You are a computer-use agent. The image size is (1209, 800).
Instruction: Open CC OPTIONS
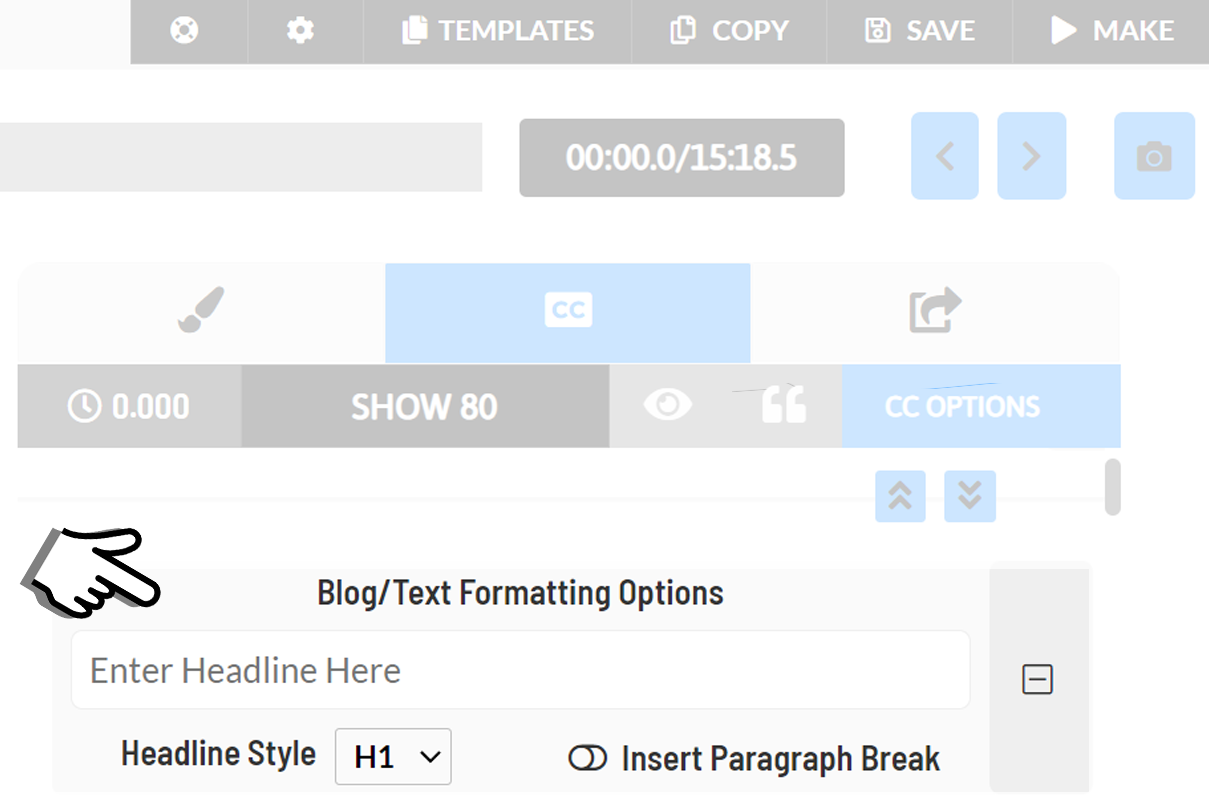[962, 405]
